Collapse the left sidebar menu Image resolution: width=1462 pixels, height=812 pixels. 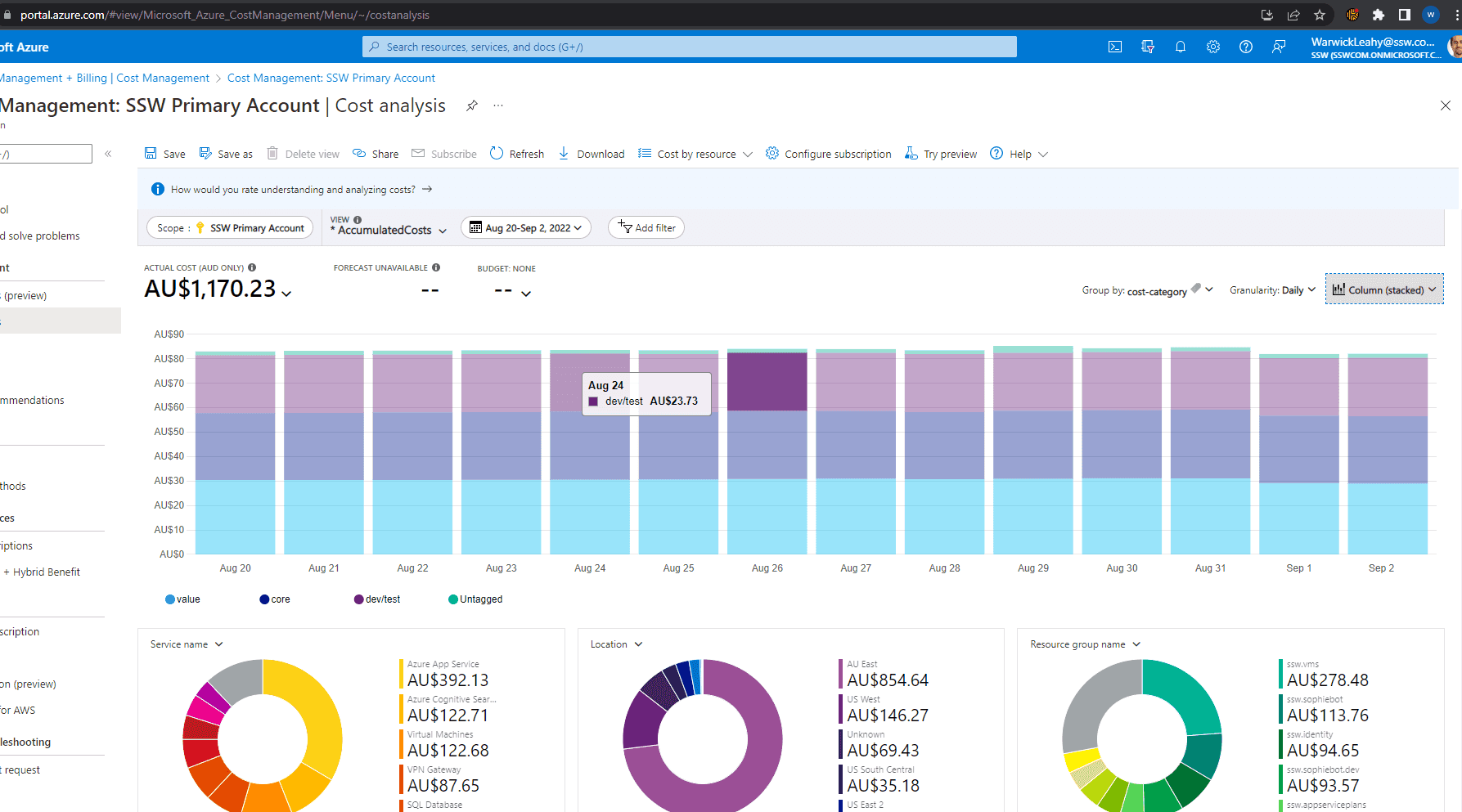point(108,154)
